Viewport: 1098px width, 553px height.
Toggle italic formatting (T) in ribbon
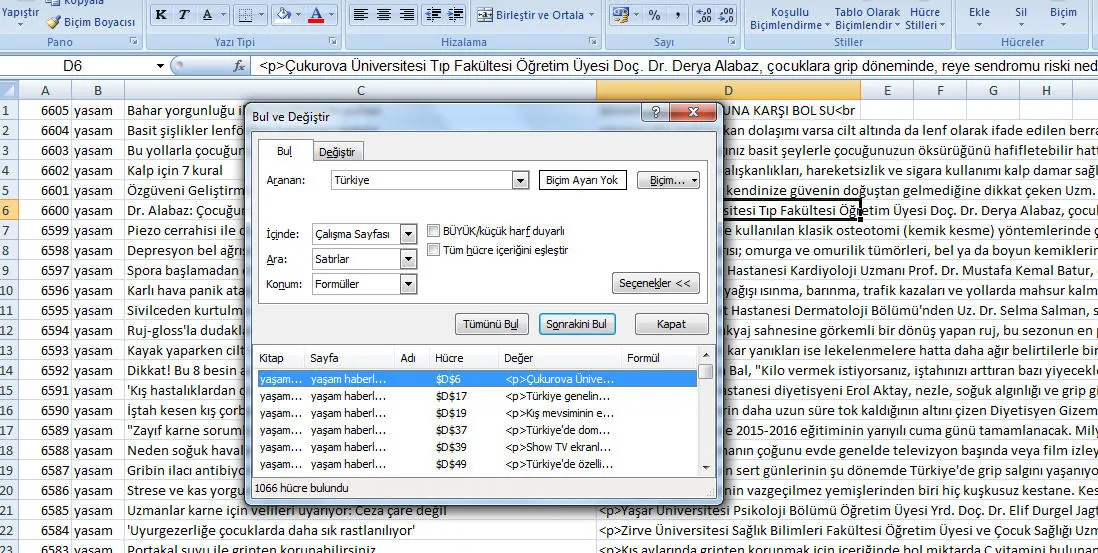tap(185, 15)
